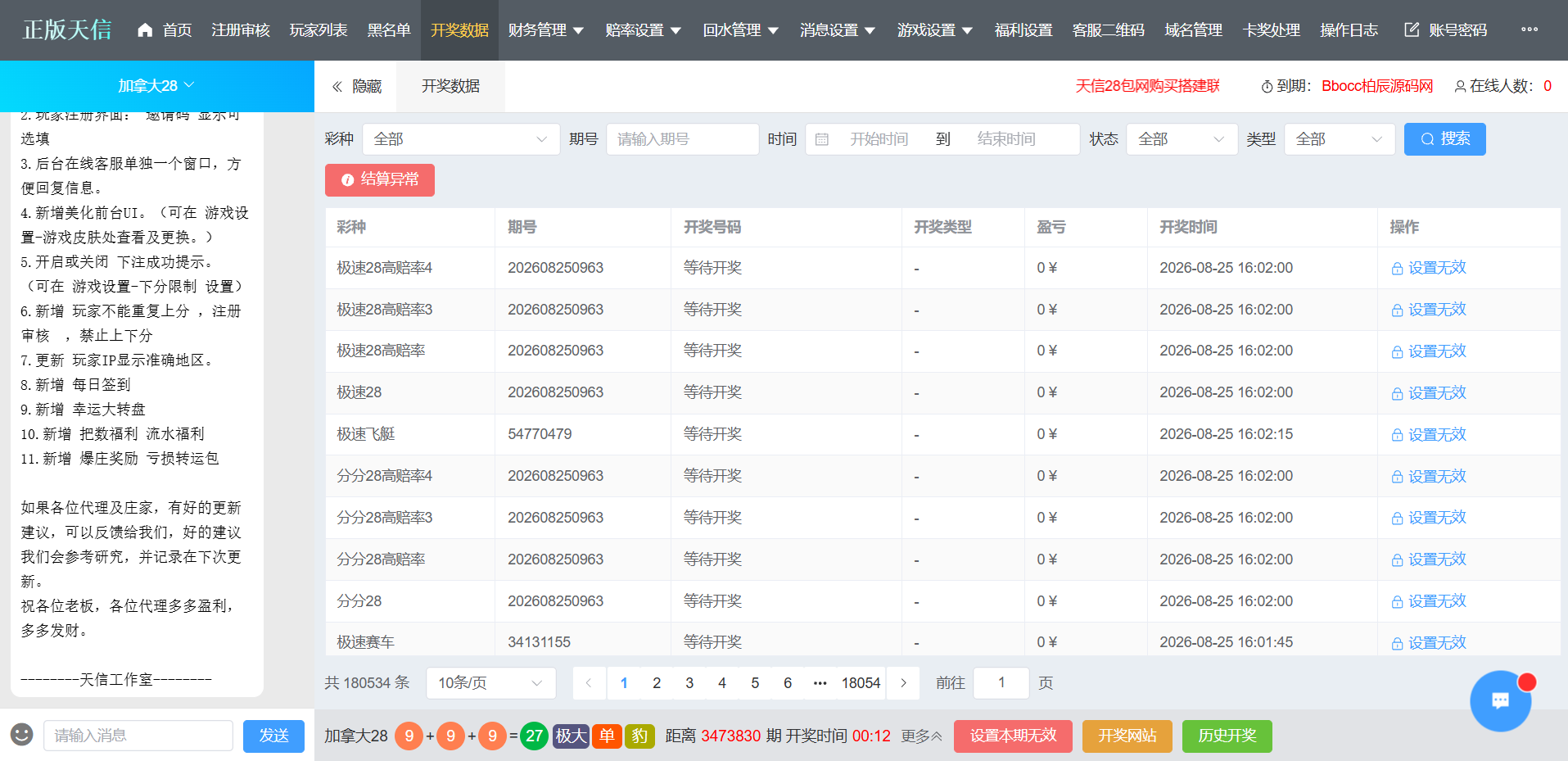Go to page 2

click(x=657, y=683)
